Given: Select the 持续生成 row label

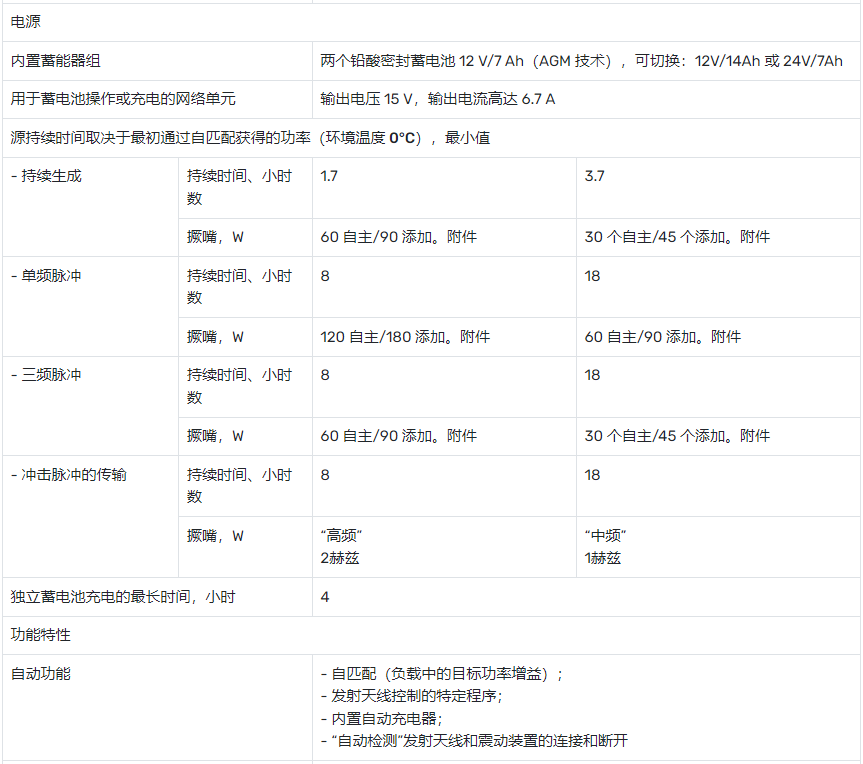Looking at the screenshot, I should point(46,176).
